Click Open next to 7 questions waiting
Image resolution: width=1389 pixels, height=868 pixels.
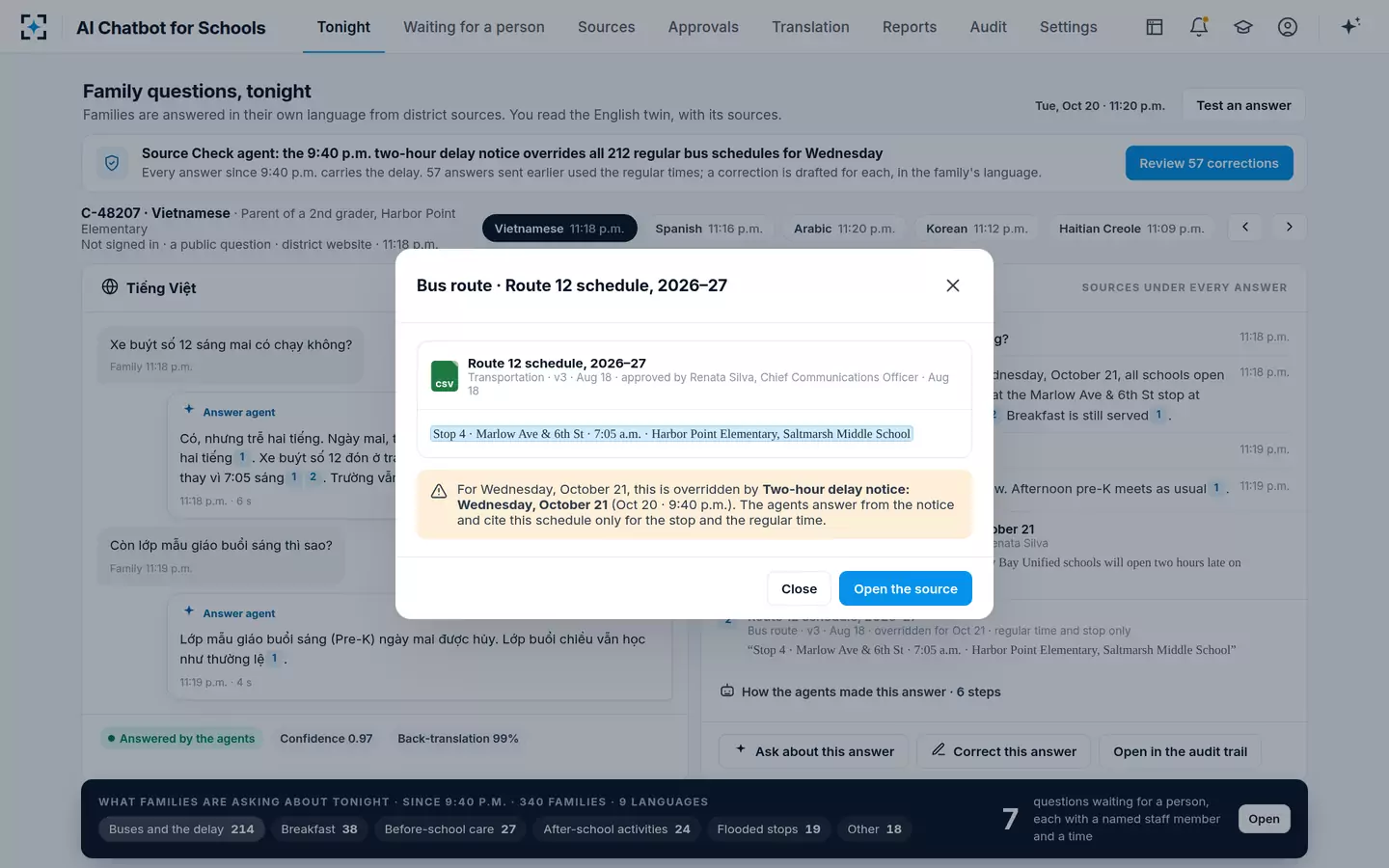click(1264, 819)
